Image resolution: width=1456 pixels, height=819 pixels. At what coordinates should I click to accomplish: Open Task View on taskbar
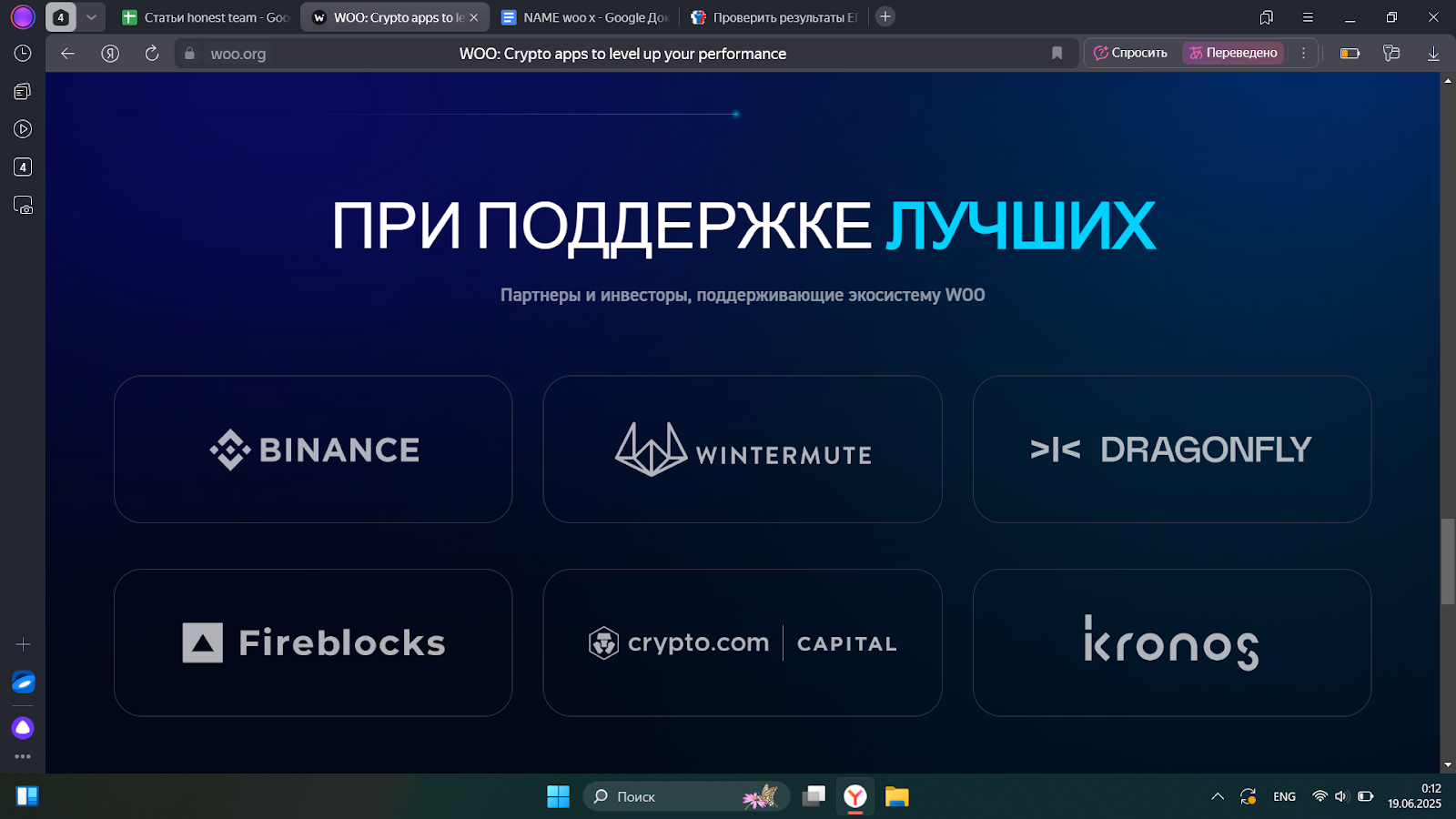814,796
